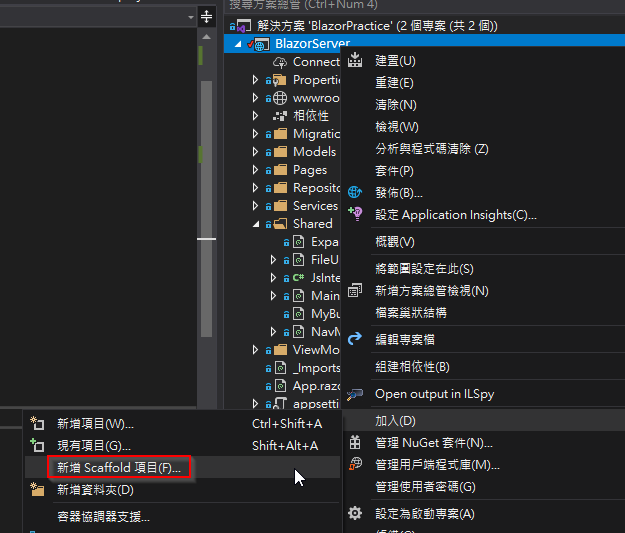The width and height of the screenshot is (625, 533).
Task: Click the dependencies (相依性) icon
Action: pos(279,116)
